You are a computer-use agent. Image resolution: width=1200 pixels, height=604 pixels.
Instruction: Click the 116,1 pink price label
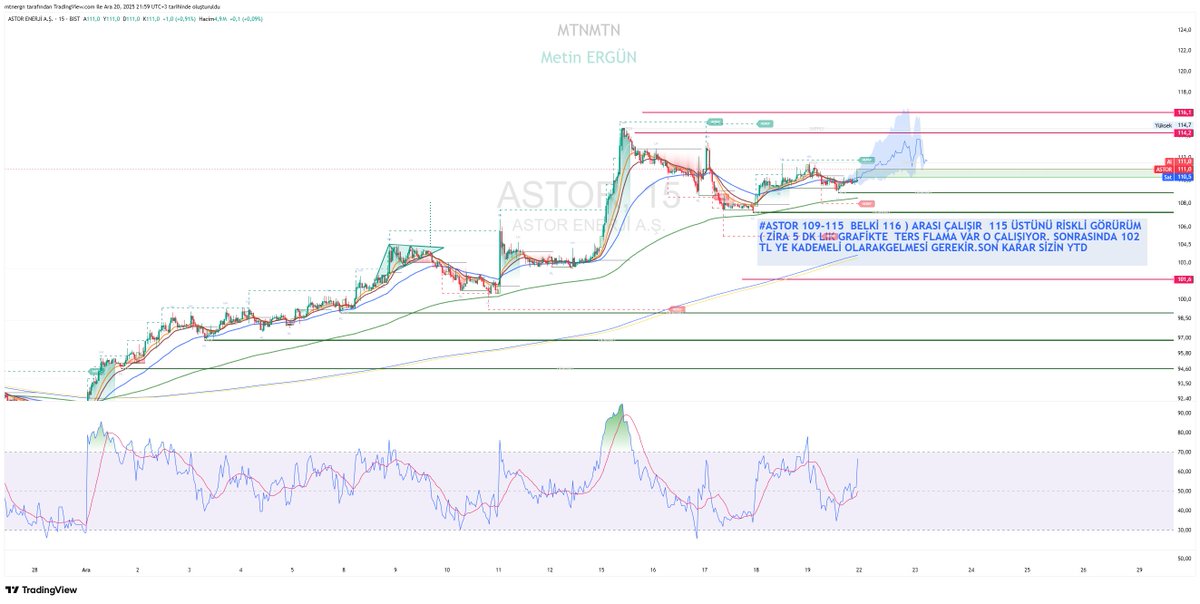(1184, 113)
